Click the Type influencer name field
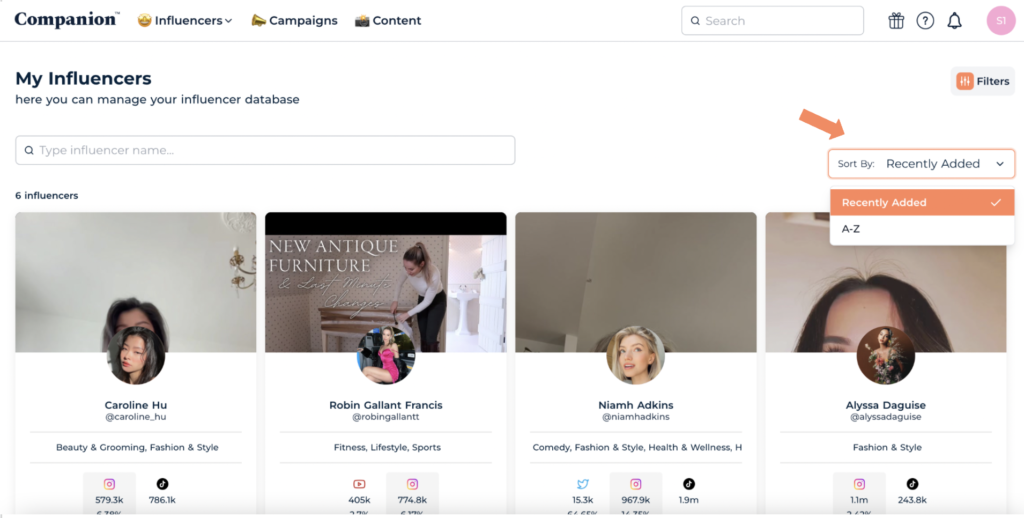Image resolution: width=1024 pixels, height=518 pixels. click(x=265, y=150)
